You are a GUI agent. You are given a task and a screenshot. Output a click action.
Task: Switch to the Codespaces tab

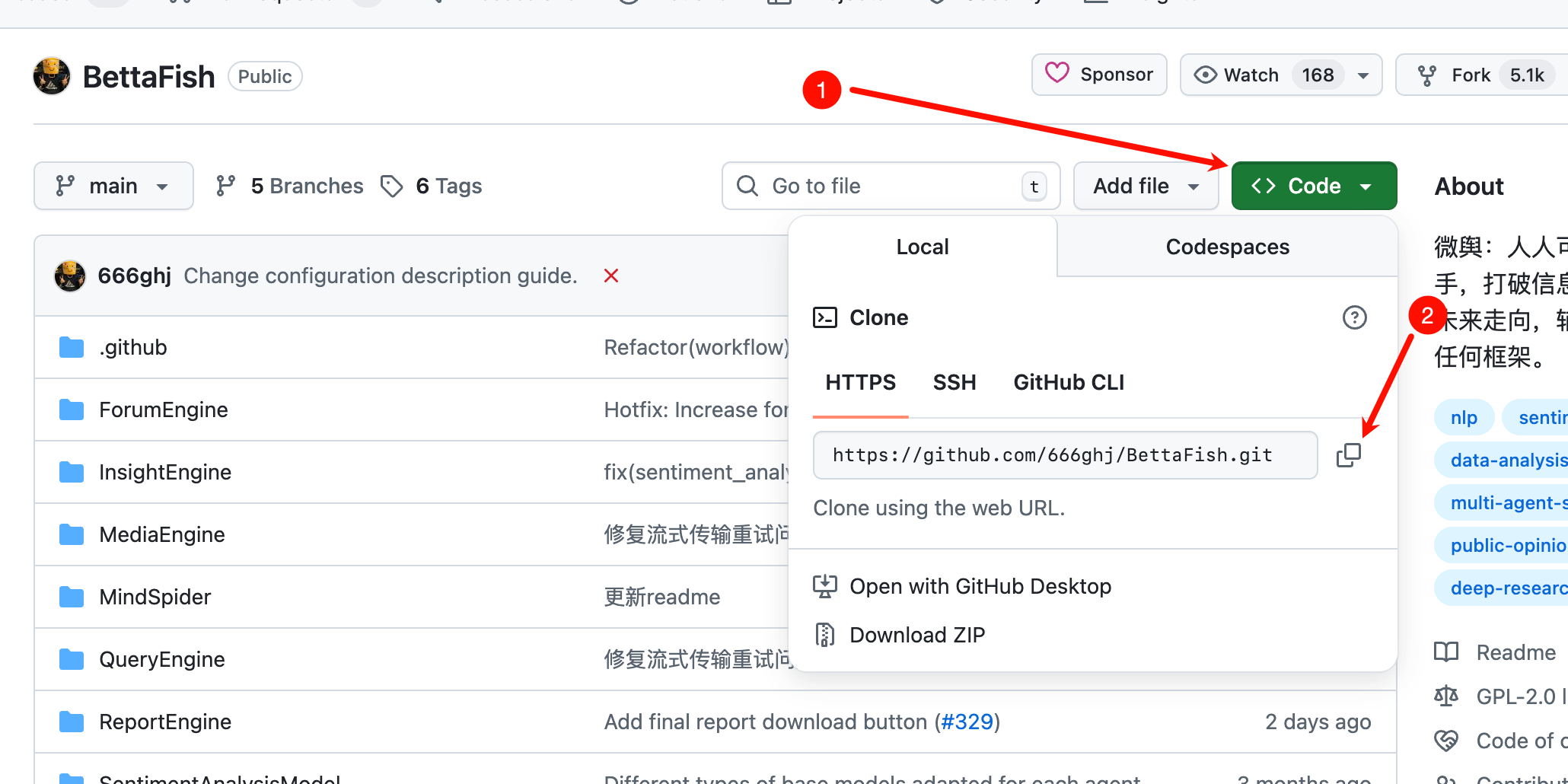(1227, 247)
